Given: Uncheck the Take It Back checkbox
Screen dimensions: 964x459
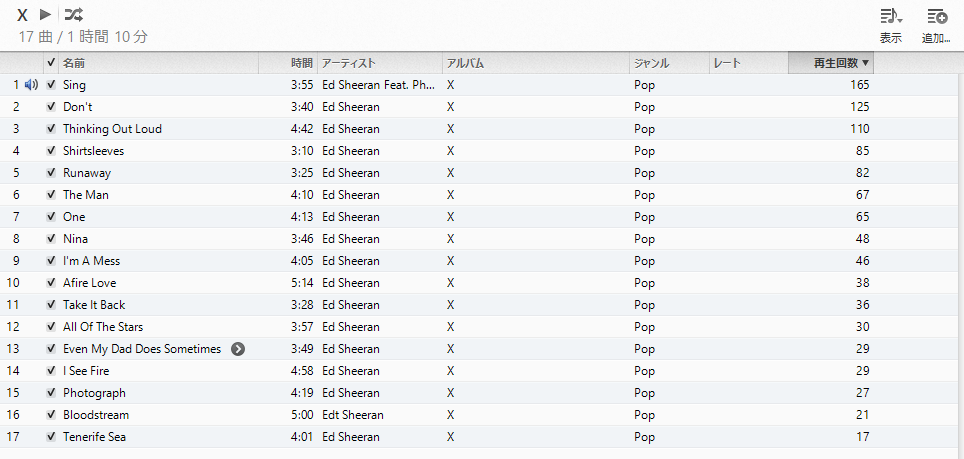Looking at the screenshot, I should pos(51,305).
